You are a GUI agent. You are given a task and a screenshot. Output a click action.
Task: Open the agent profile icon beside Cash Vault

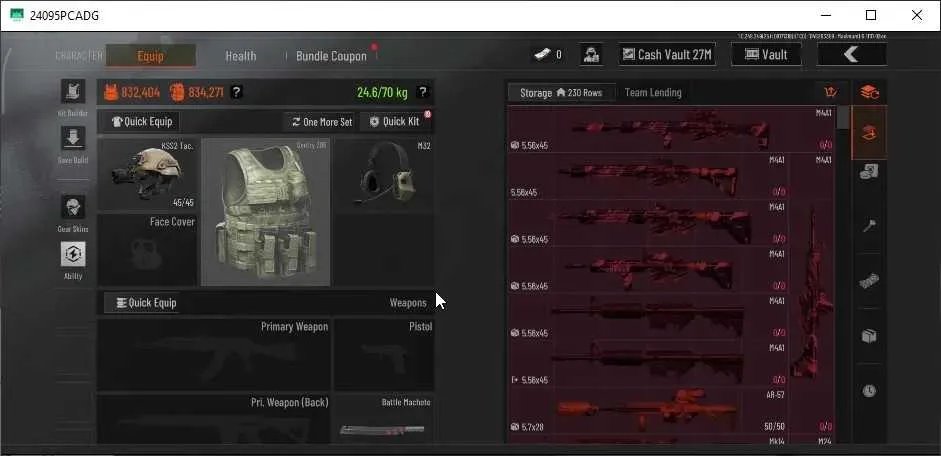(591, 55)
